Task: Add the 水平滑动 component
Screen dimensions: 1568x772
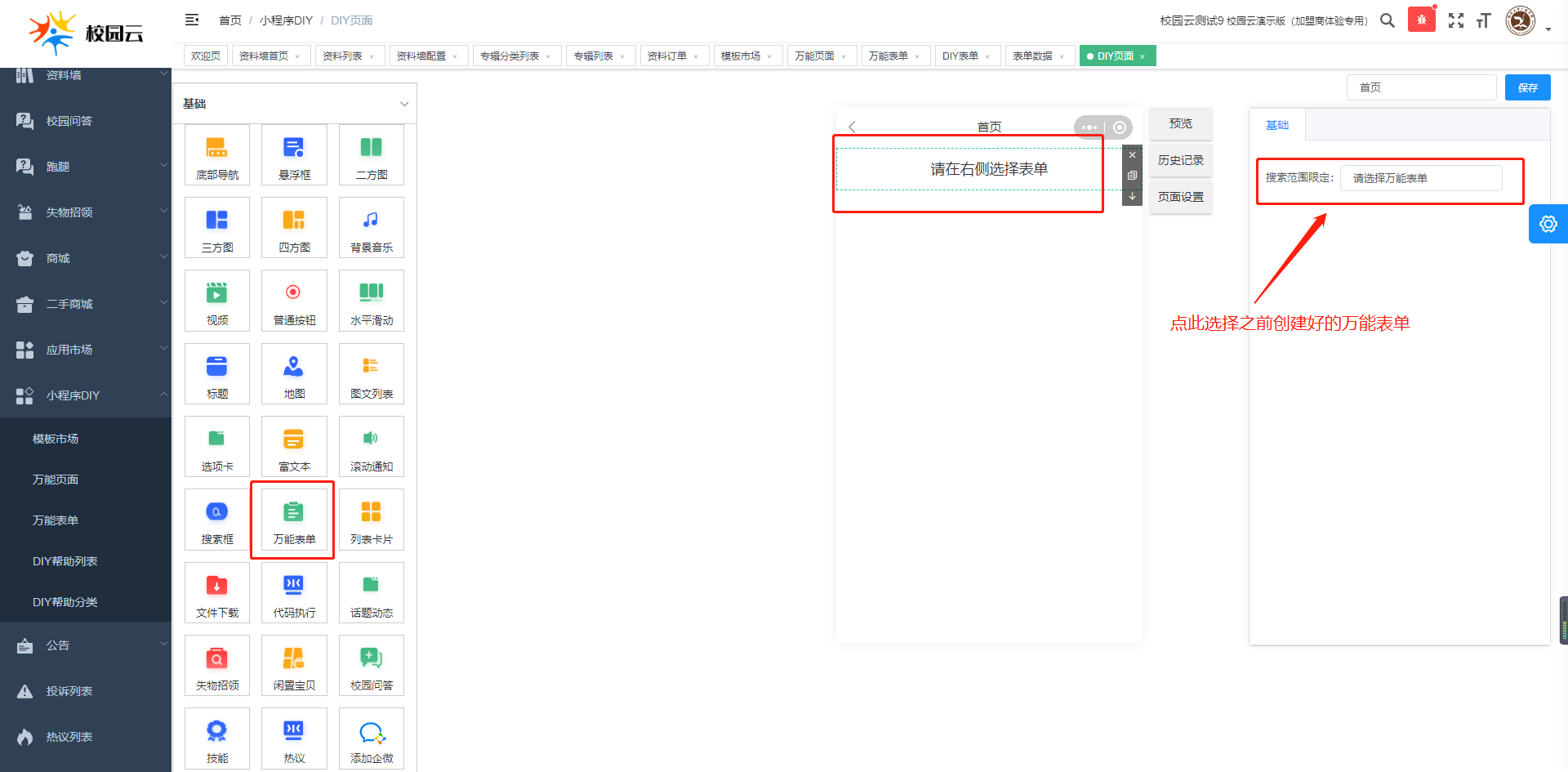Action: pyautogui.click(x=372, y=301)
